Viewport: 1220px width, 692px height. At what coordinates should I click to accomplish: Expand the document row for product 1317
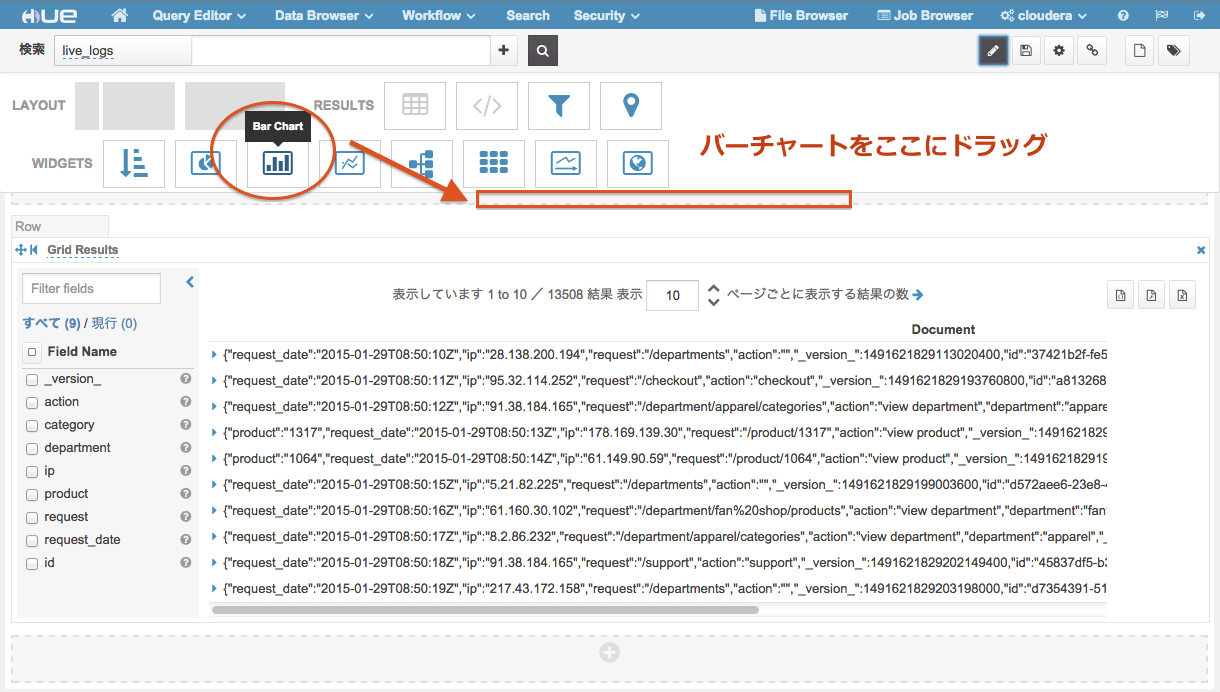coord(214,432)
